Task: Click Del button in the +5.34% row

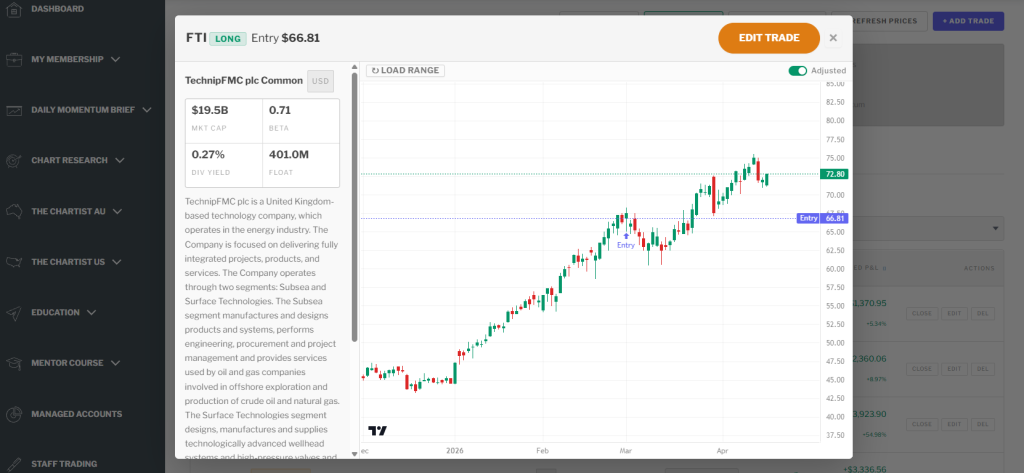Action: pos(982,314)
